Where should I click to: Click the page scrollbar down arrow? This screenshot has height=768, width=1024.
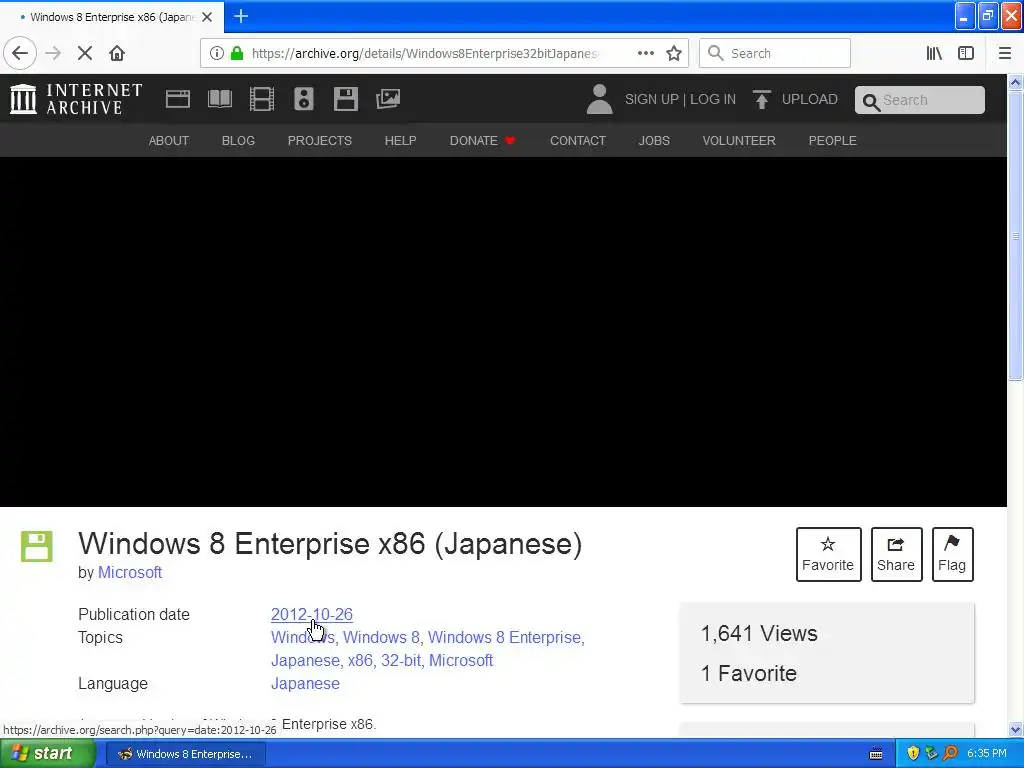pyautogui.click(x=1015, y=729)
